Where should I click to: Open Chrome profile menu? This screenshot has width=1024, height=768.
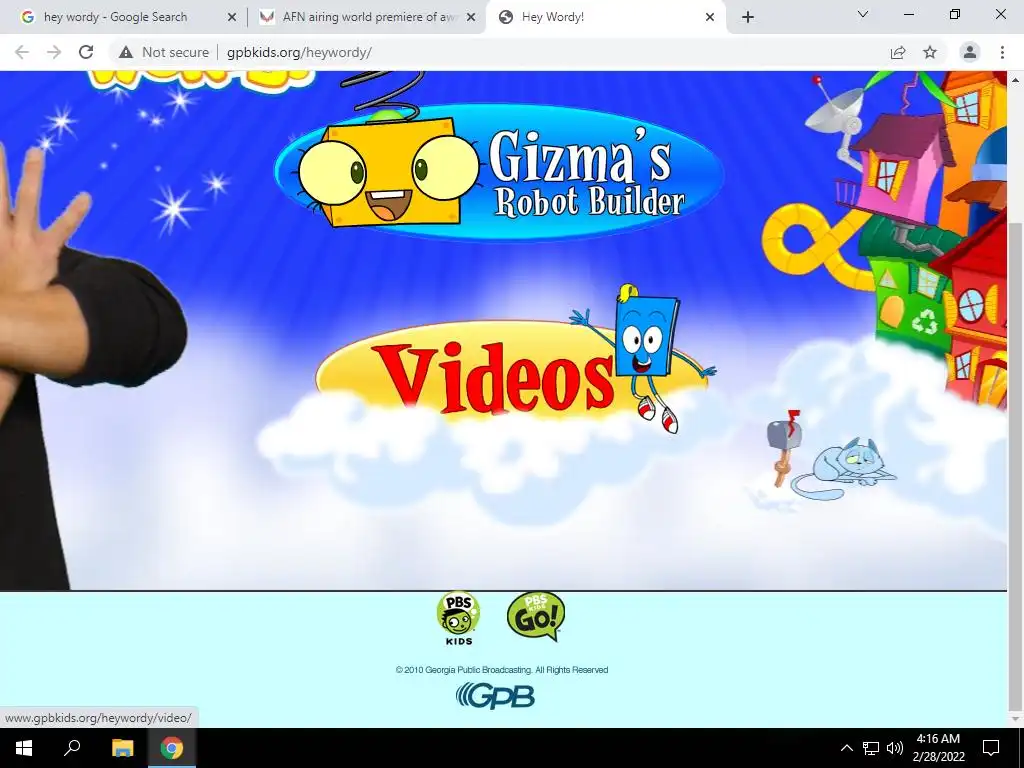click(x=970, y=52)
